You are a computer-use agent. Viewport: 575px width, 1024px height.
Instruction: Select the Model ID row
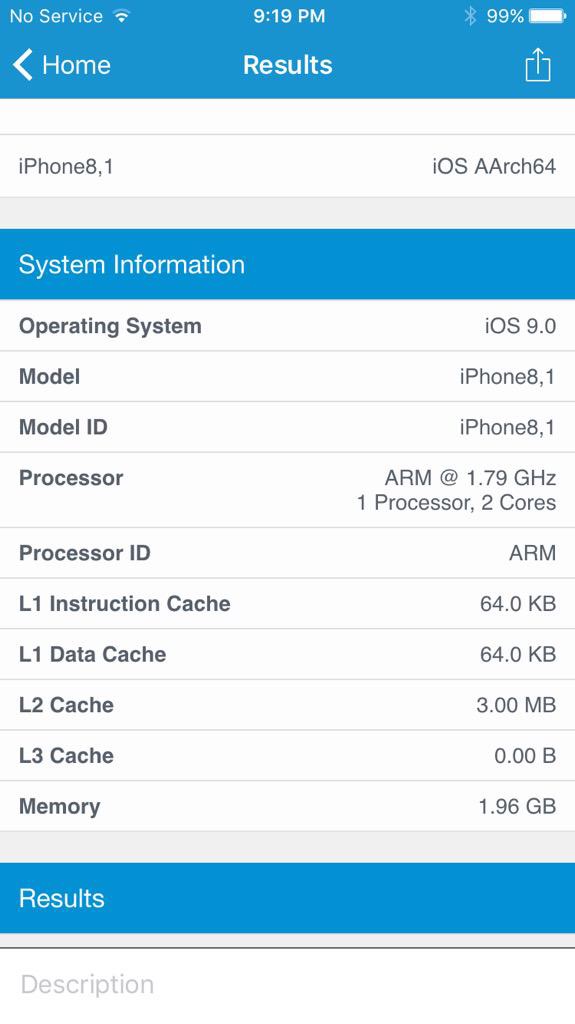pyautogui.click(x=288, y=427)
